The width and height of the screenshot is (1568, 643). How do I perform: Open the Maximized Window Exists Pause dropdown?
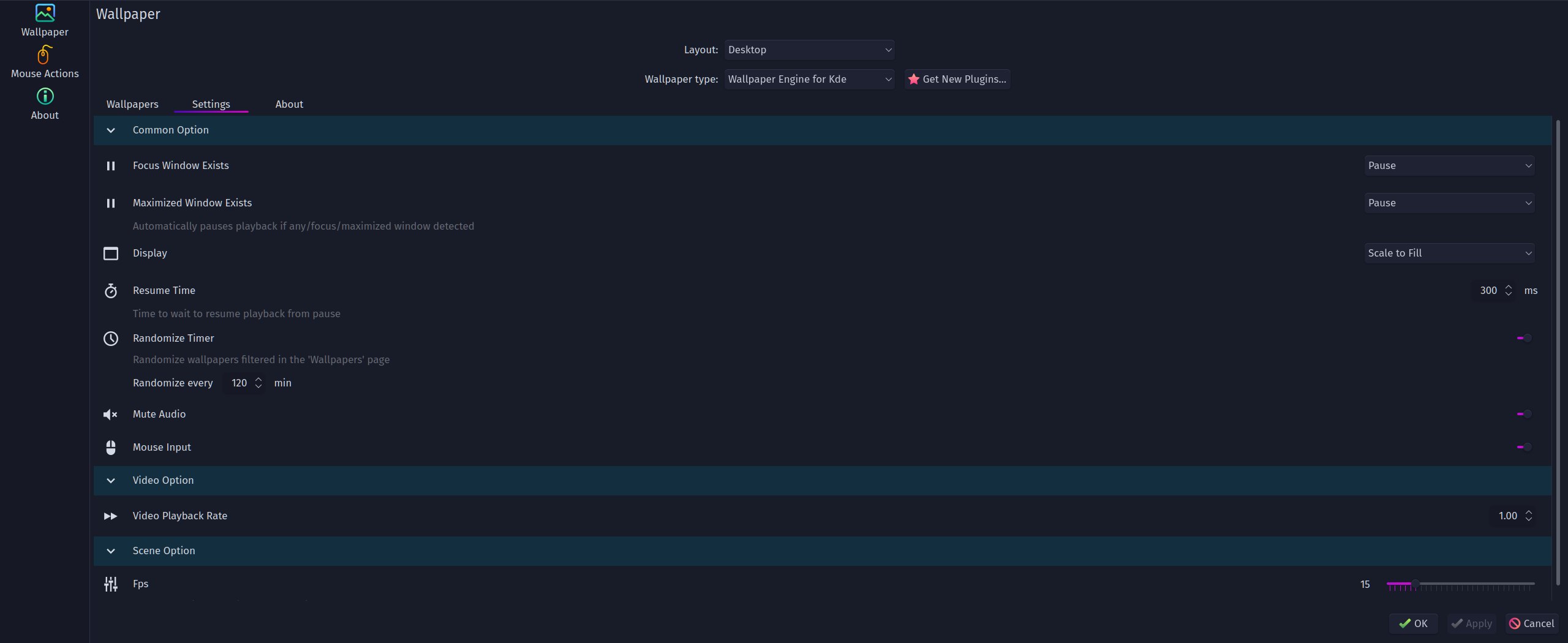coord(1449,203)
